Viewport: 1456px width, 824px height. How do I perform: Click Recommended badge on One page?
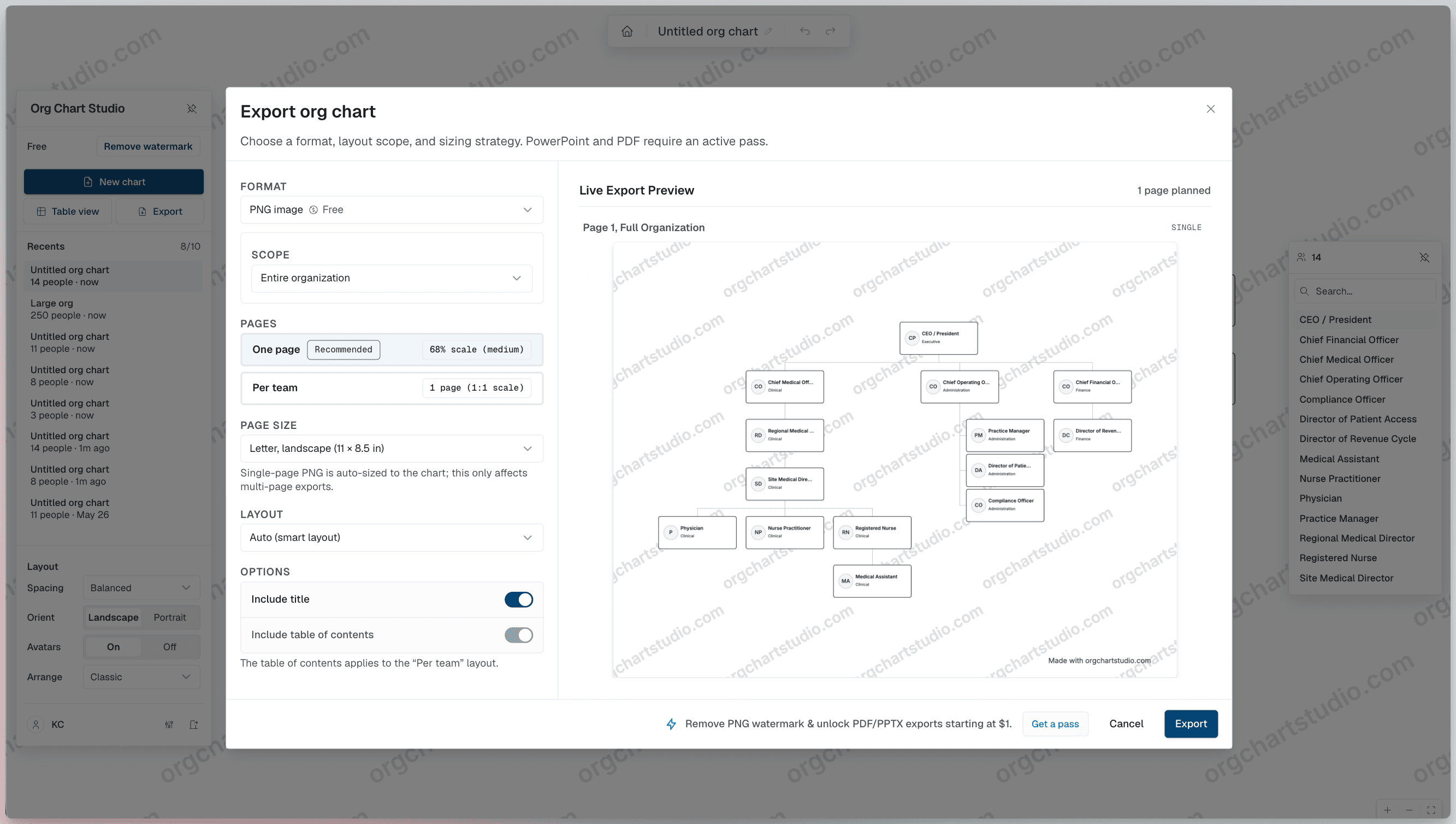click(x=344, y=350)
